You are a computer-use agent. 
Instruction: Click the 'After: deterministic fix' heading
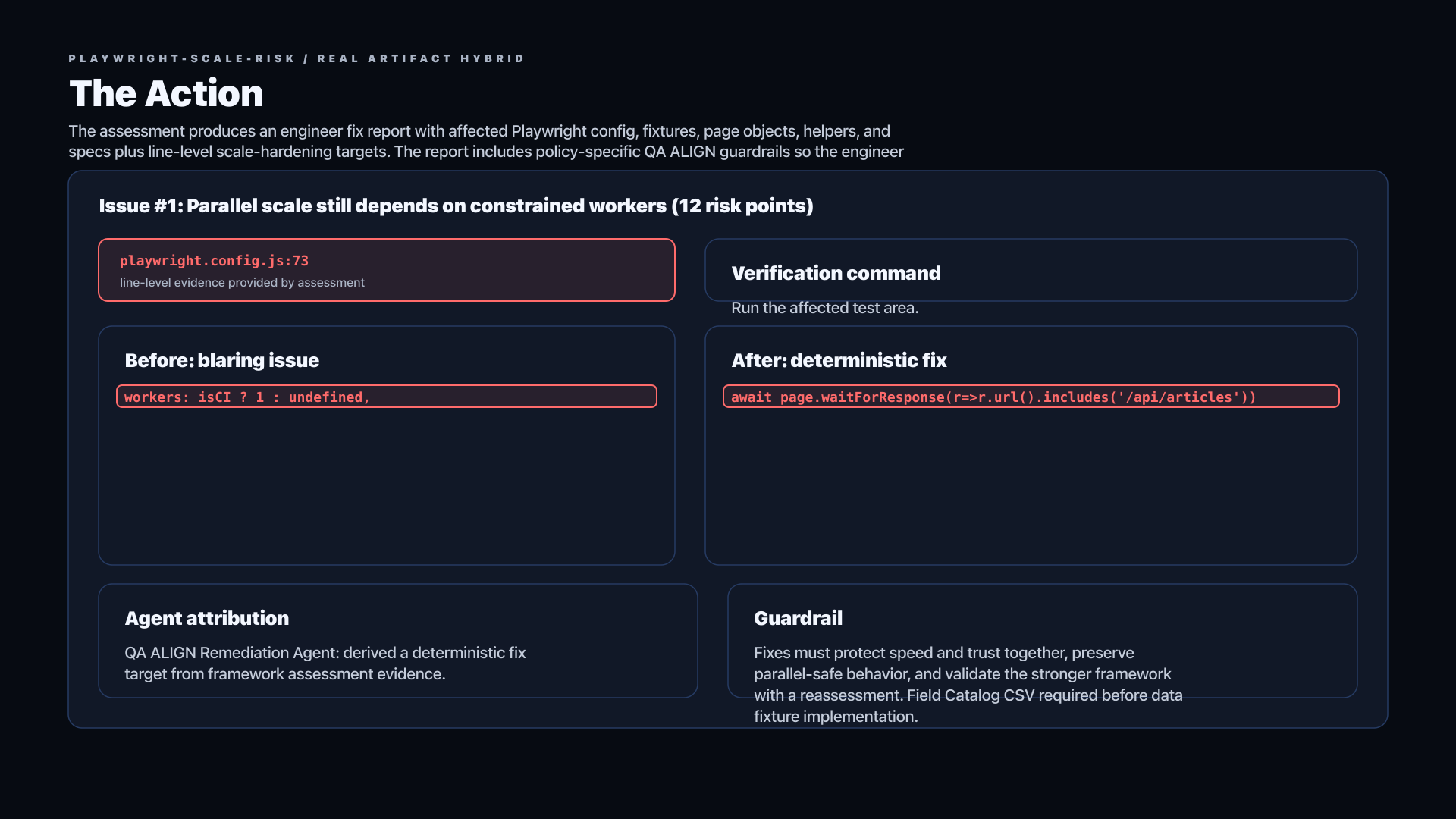[839, 360]
